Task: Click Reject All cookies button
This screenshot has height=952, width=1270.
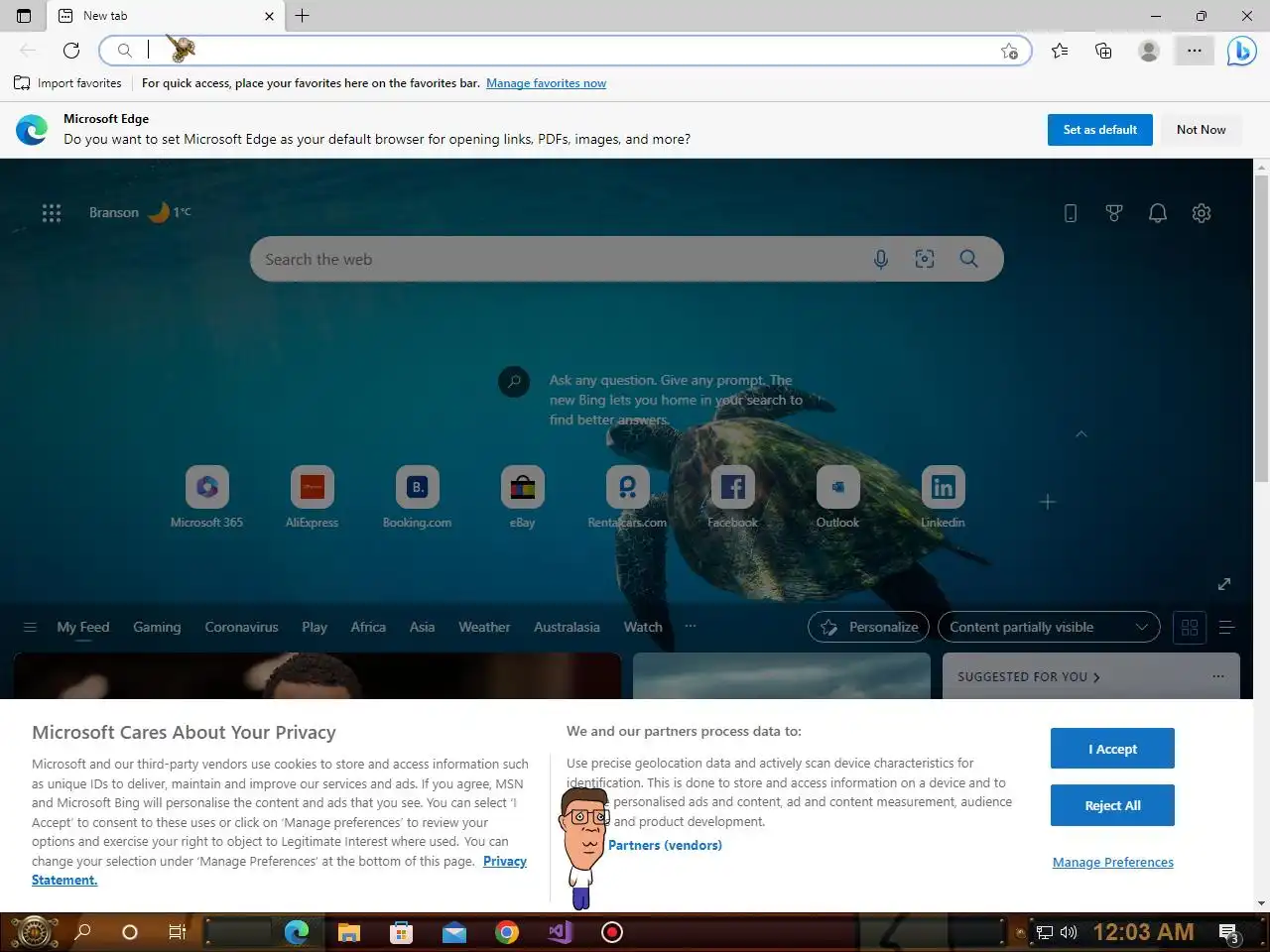Action: (1112, 805)
